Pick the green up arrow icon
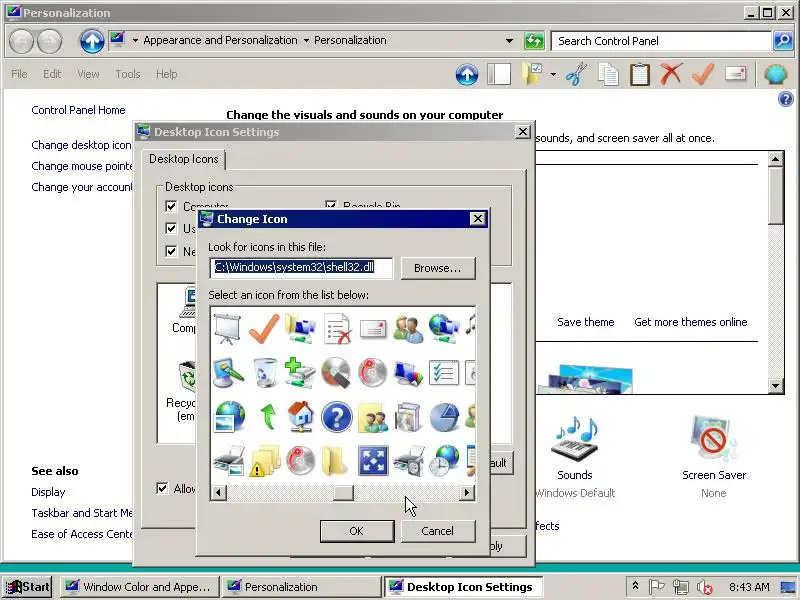Viewport: 800px width, 600px height. 267,417
